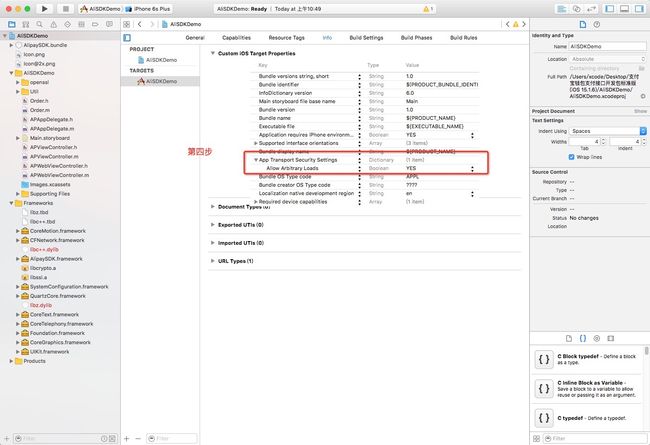Viewport: 650px width, 445px height.
Task: Switch to the Capabilities tab
Action: 236,38
